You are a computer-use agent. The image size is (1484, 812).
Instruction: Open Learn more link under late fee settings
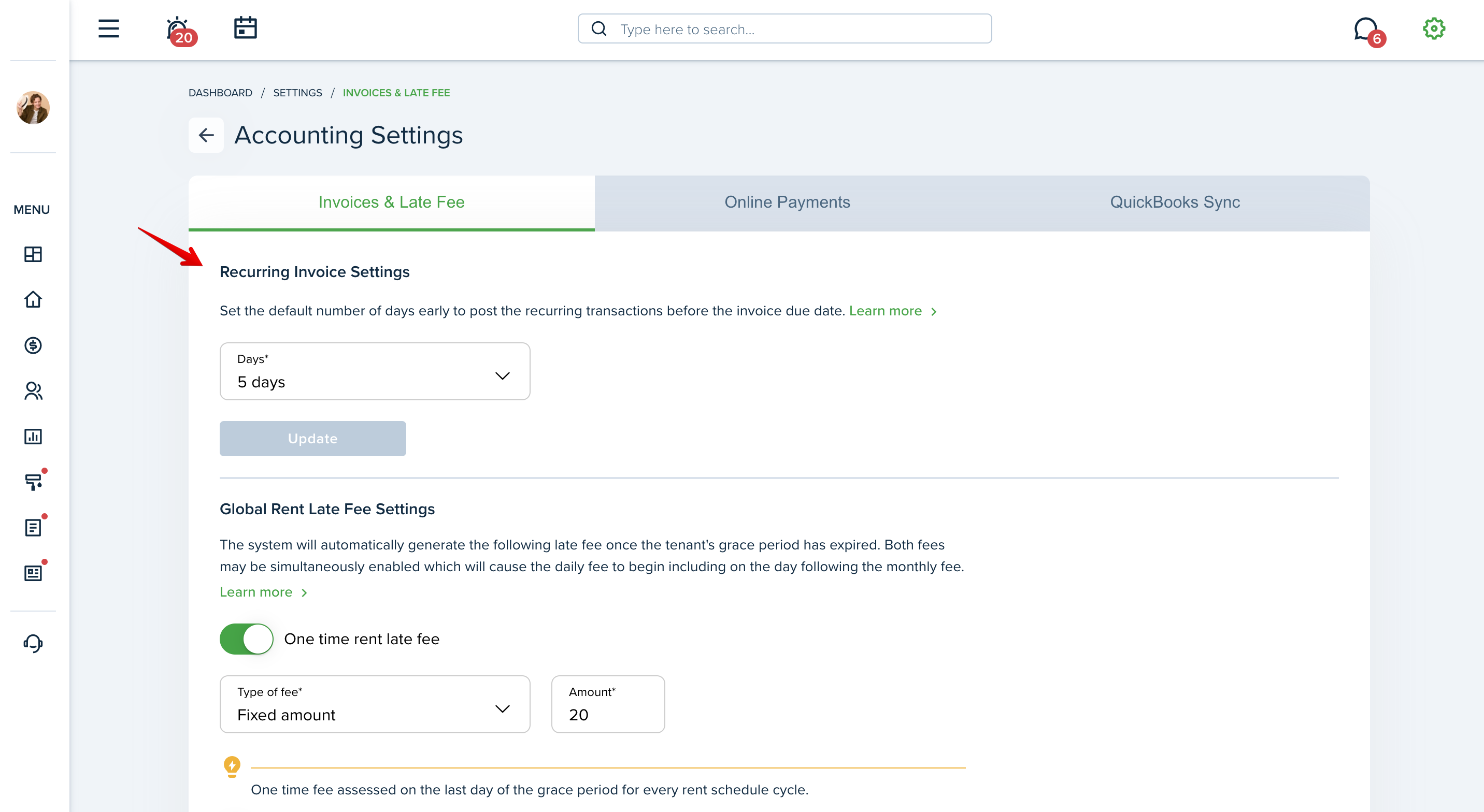click(x=263, y=592)
